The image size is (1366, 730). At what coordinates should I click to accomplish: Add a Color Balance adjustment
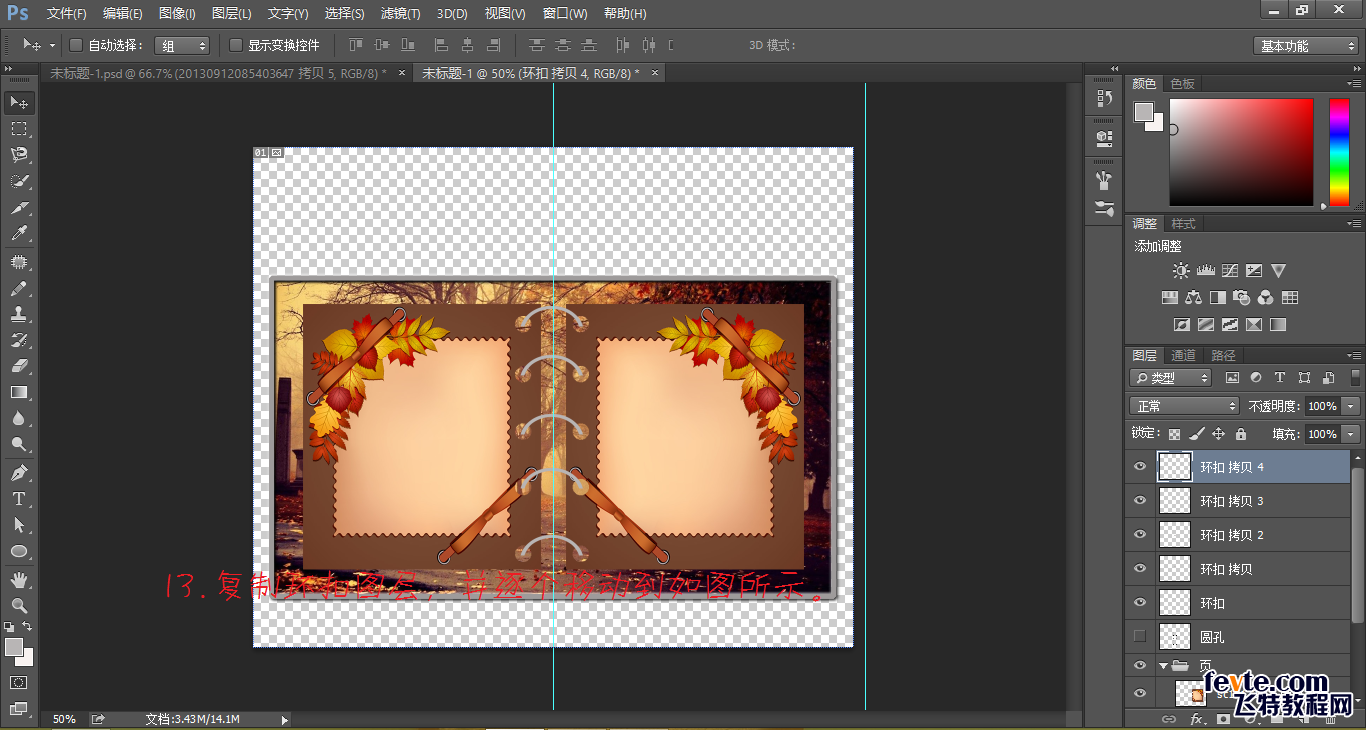point(1194,298)
